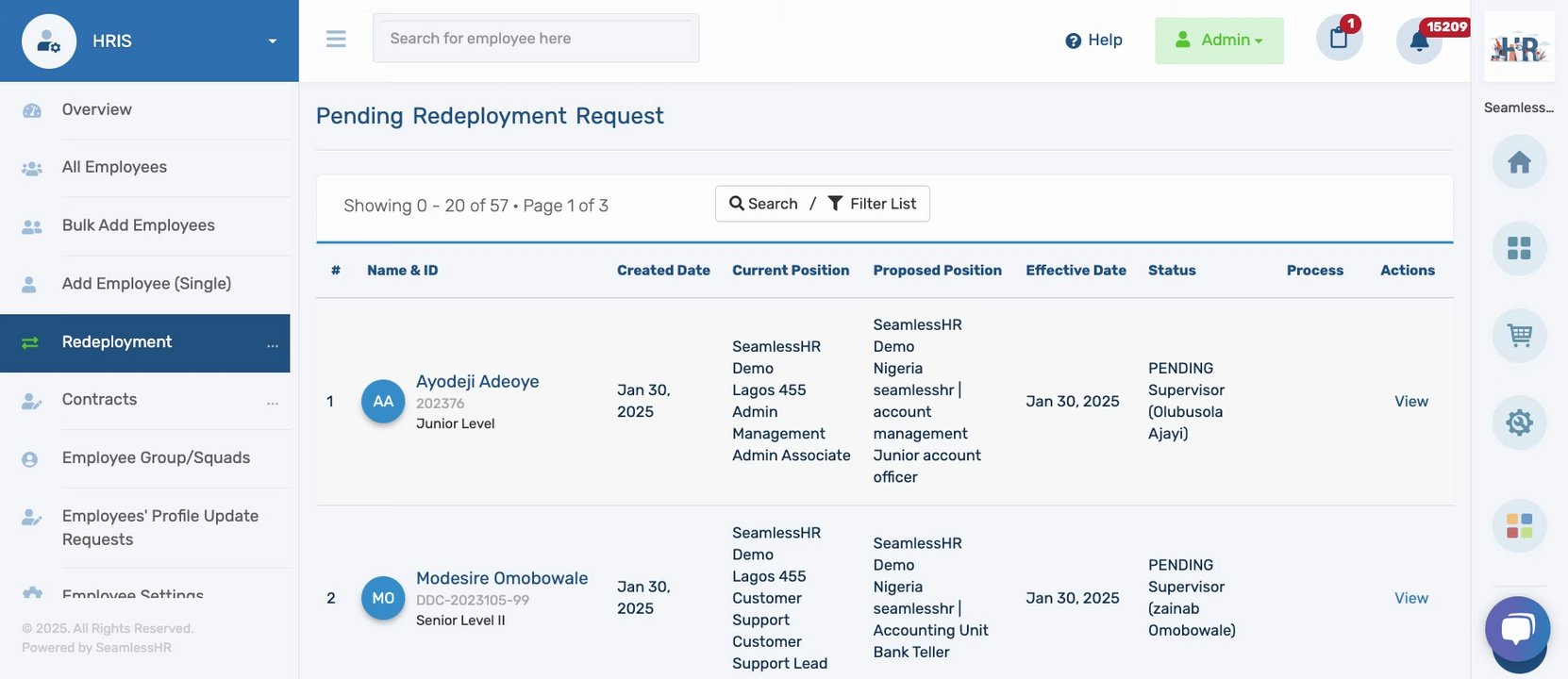
Task: Click the home icon in right sidebar
Action: click(1519, 162)
